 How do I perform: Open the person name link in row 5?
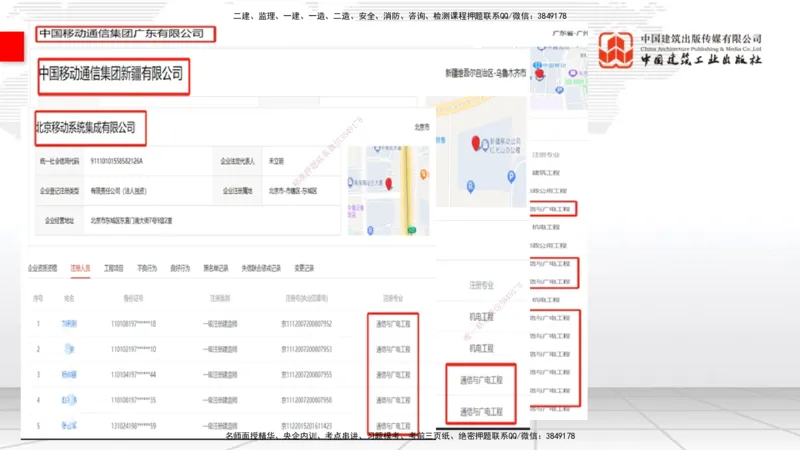(69, 426)
